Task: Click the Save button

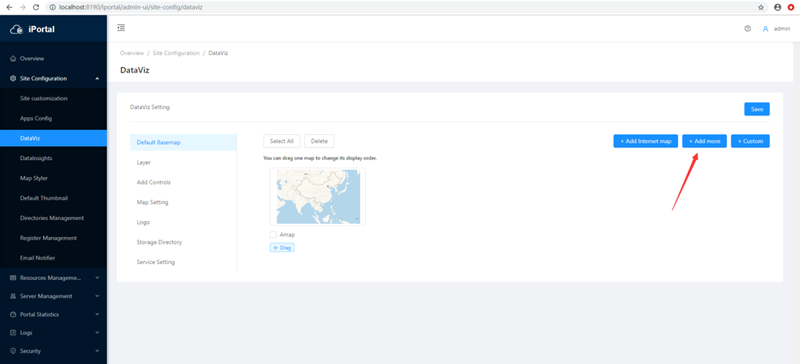Action: 757,109
